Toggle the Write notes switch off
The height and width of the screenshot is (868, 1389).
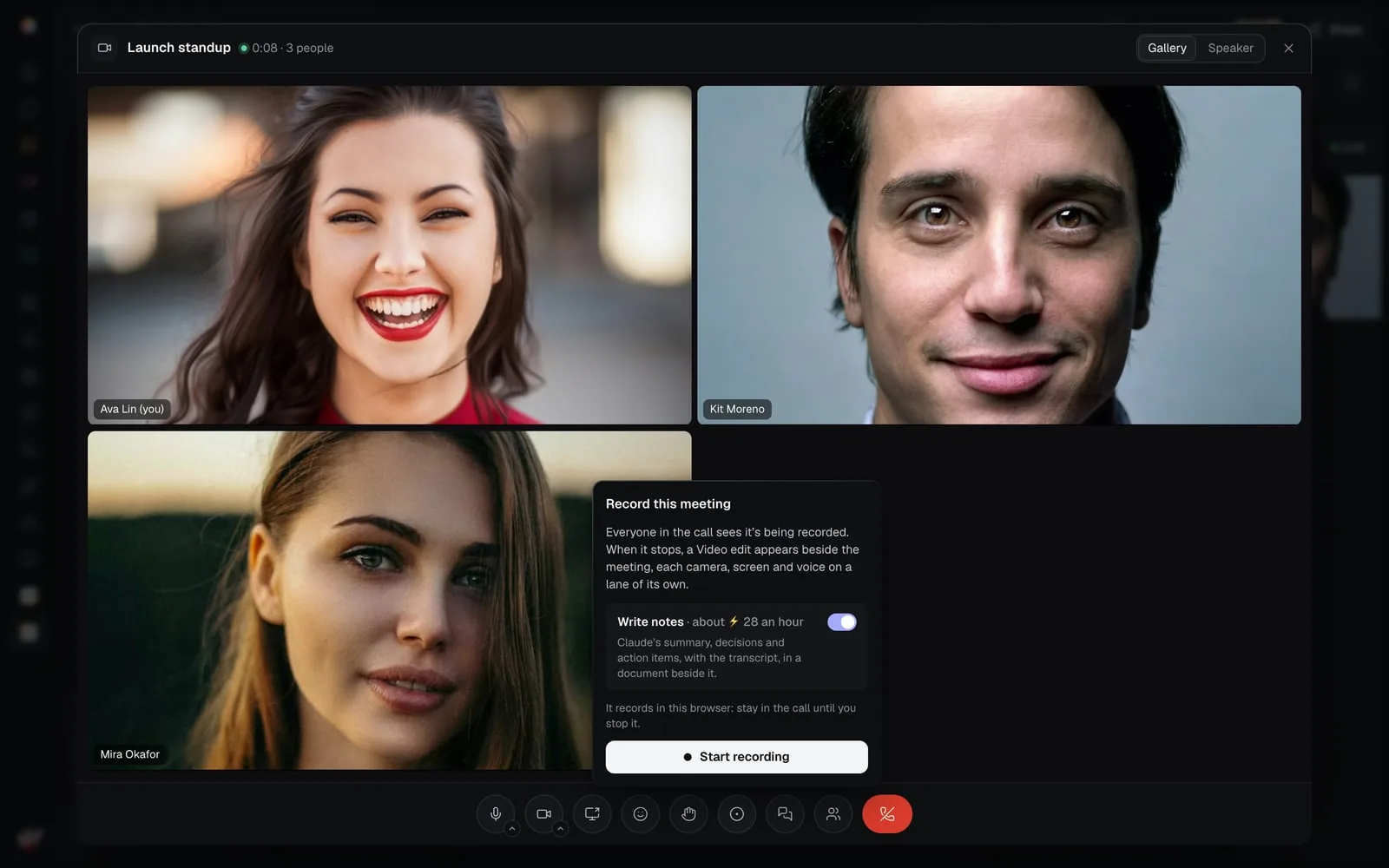pyautogui.click(x=841, y=621)
